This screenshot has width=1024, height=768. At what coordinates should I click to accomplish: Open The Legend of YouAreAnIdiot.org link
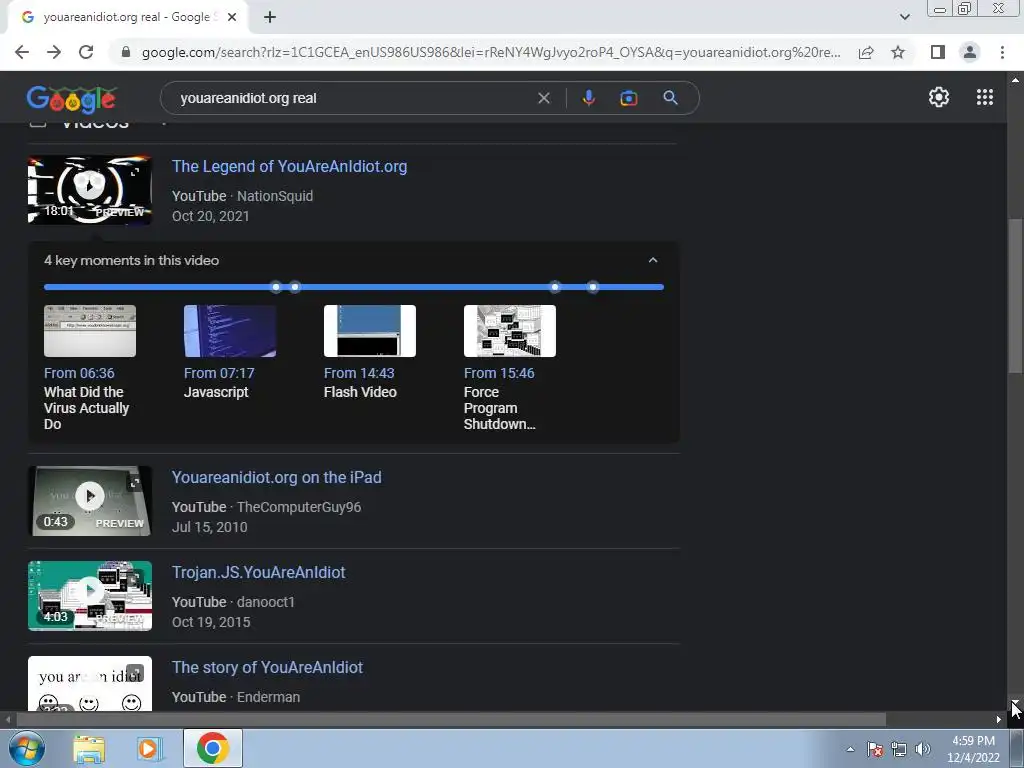289,167
